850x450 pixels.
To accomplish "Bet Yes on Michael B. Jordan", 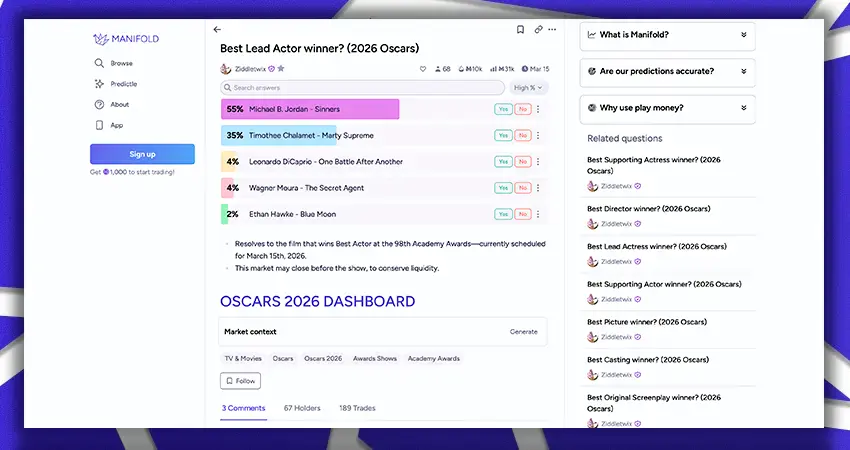I will [503, 109].
